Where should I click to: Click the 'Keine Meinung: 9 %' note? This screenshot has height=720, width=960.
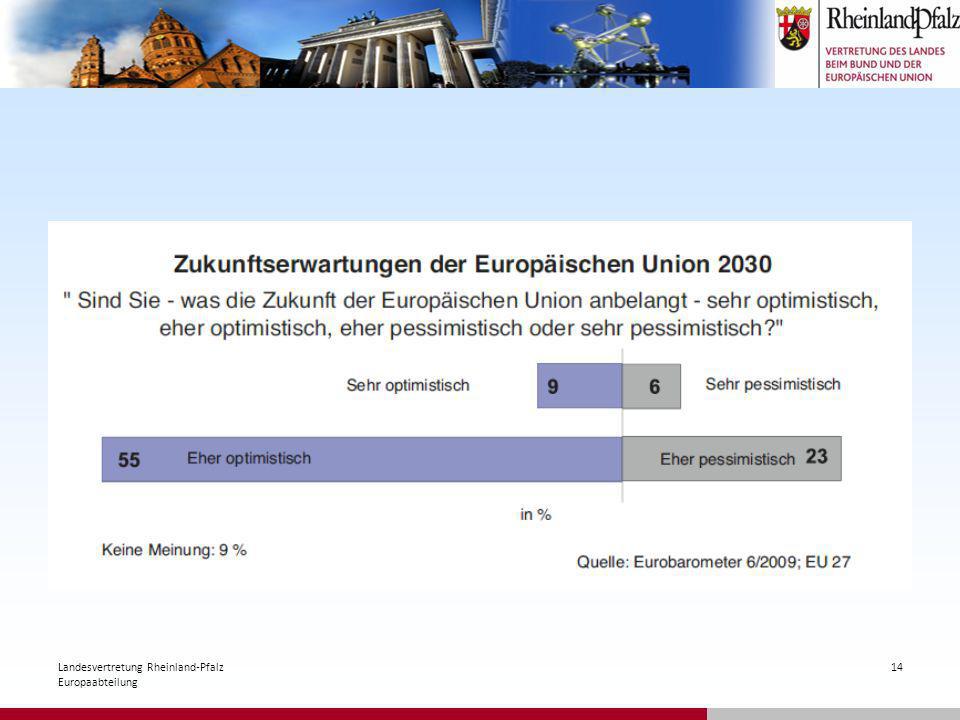(174, 550)
